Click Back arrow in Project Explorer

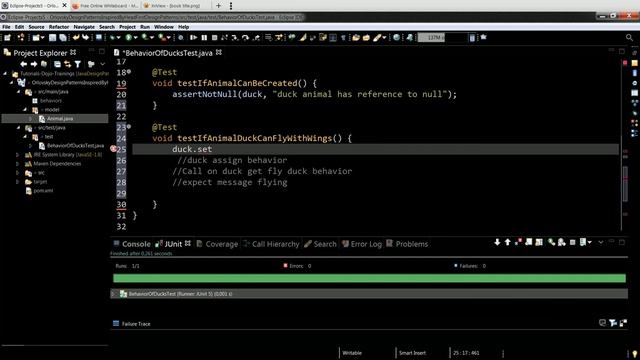pos(24,64)
